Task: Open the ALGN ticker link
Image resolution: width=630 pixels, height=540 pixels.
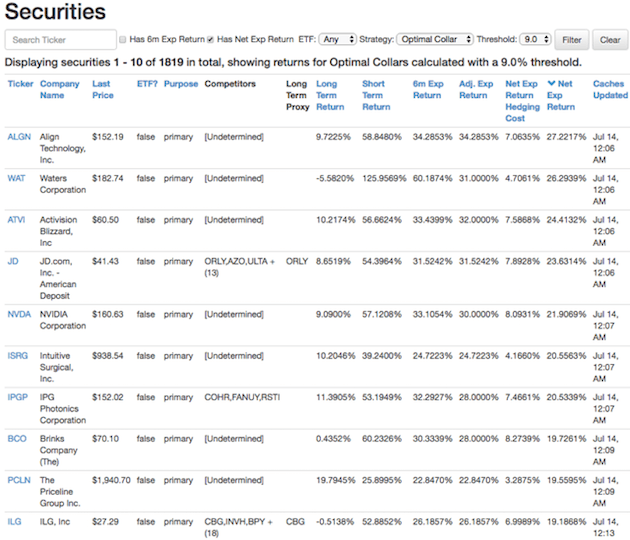Action: pos(20,136)
